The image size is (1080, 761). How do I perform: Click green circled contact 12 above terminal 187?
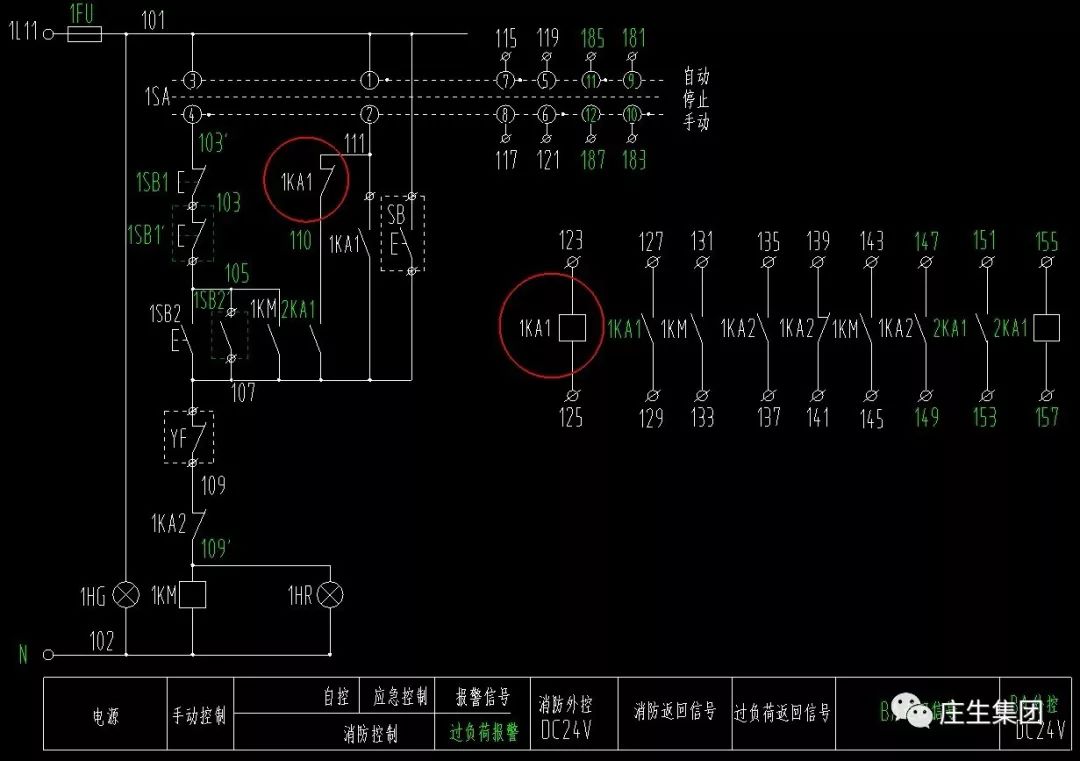pyautogui.click(x=591, y=114)
